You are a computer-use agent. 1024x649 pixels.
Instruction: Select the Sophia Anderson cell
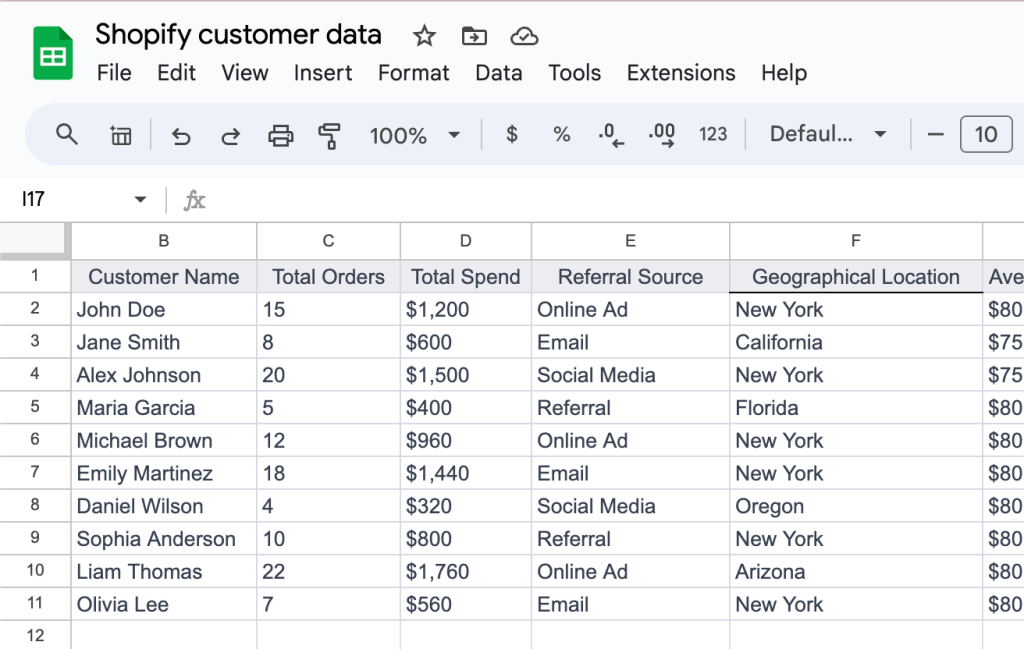(164, 538)
